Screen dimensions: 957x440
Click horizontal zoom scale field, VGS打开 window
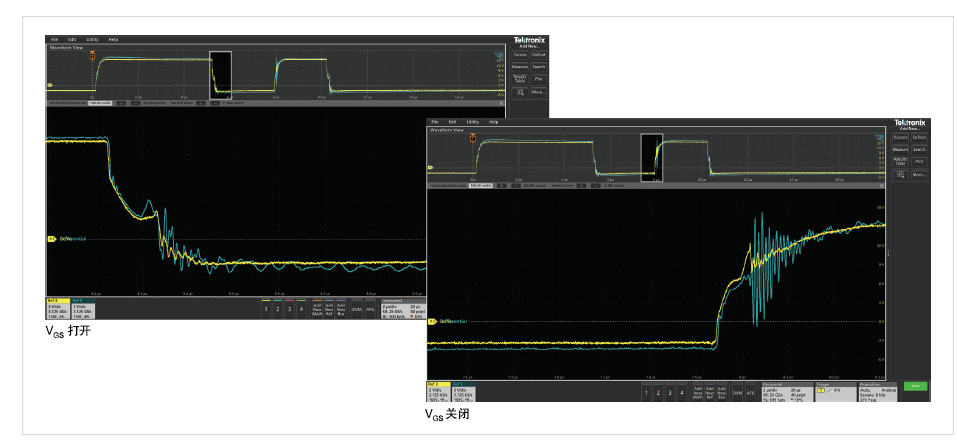coord(100,103)
